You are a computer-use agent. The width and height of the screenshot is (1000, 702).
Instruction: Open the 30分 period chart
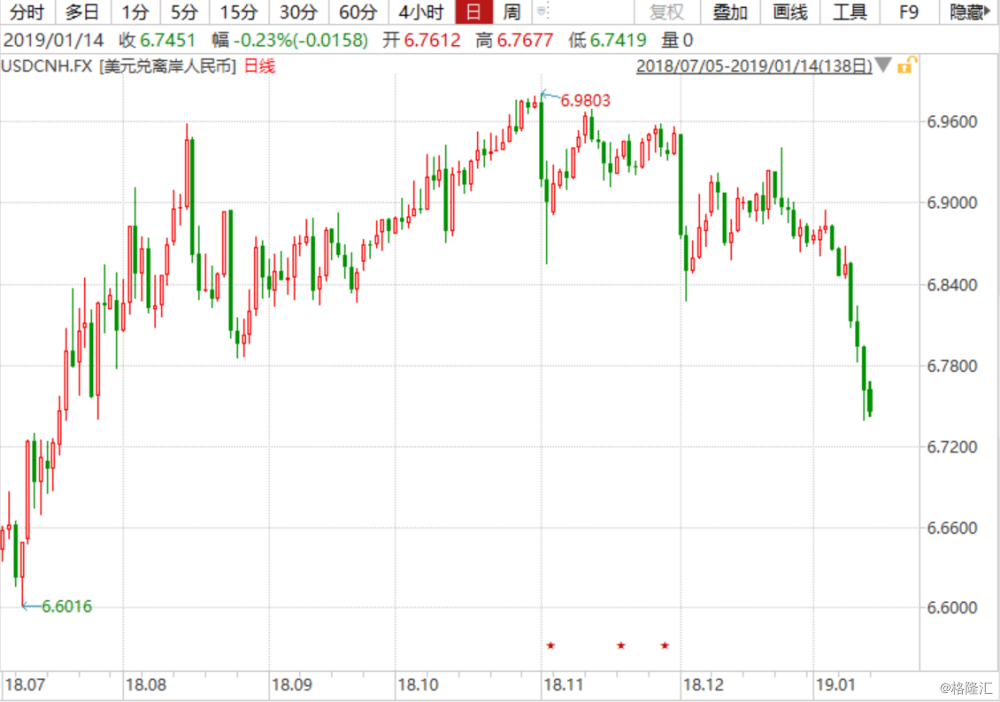[297, 13]
